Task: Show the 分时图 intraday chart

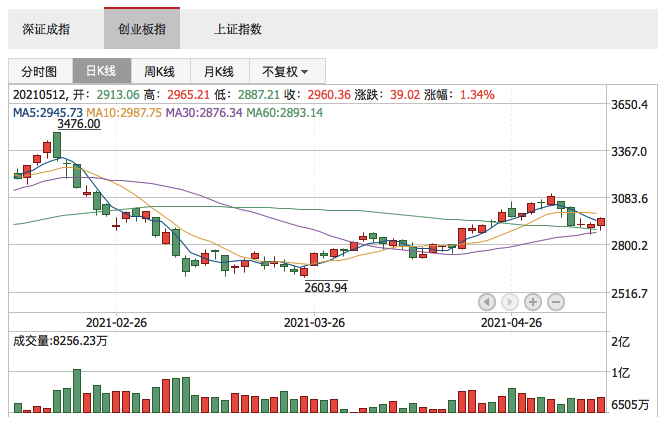Action: (39, 71)
